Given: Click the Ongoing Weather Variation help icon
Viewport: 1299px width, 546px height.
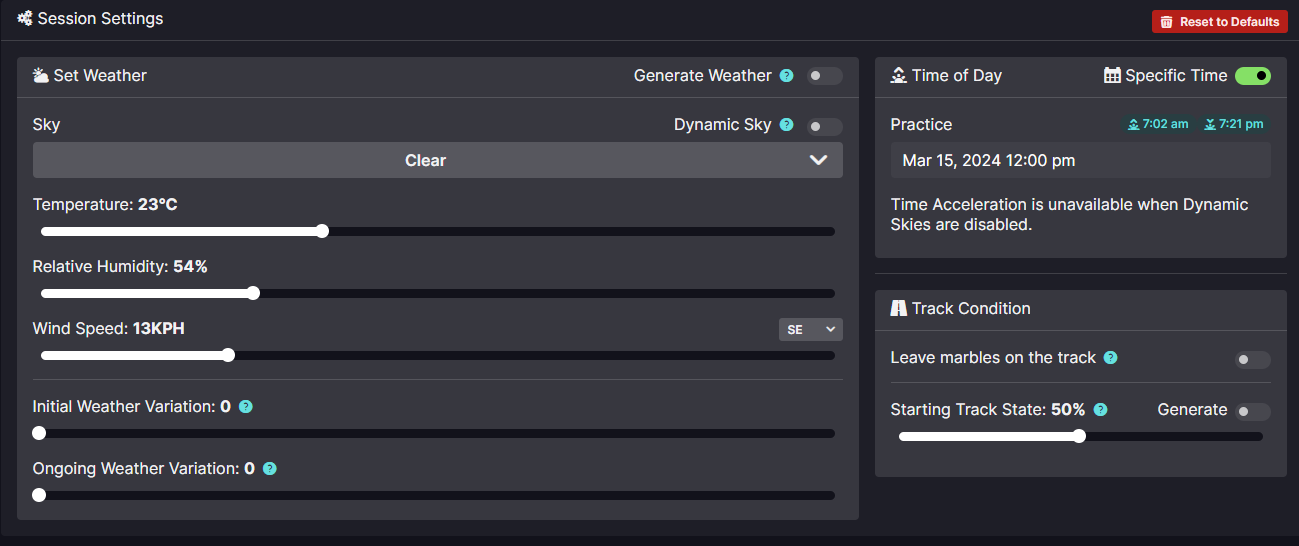Looking at the screenshot, I should [x=269, y=468].
